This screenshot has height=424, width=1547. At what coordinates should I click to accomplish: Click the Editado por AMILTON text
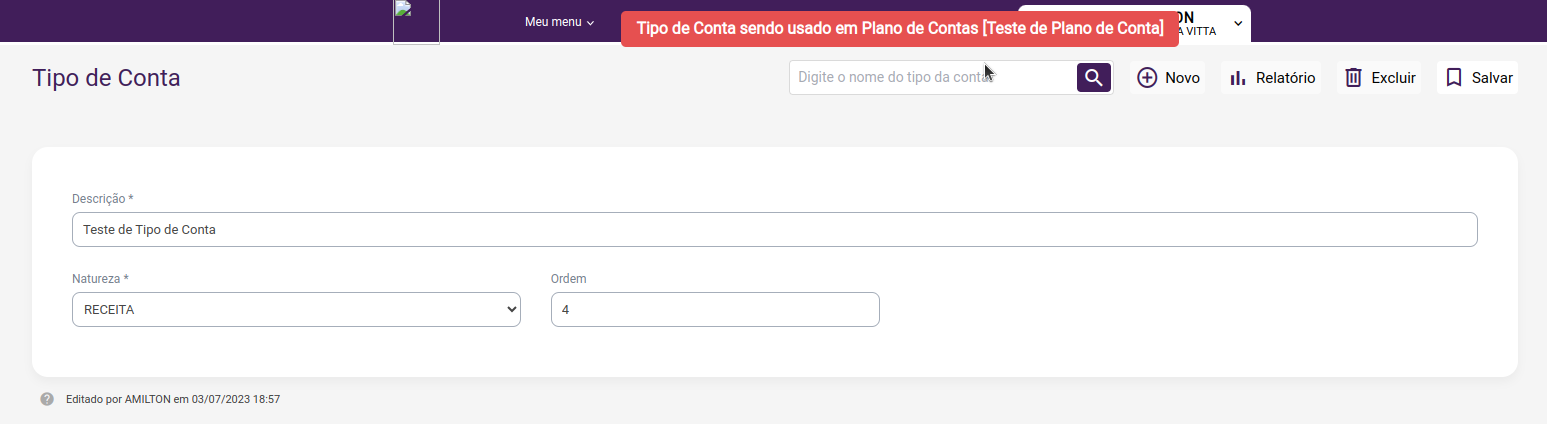pos(172,399)
